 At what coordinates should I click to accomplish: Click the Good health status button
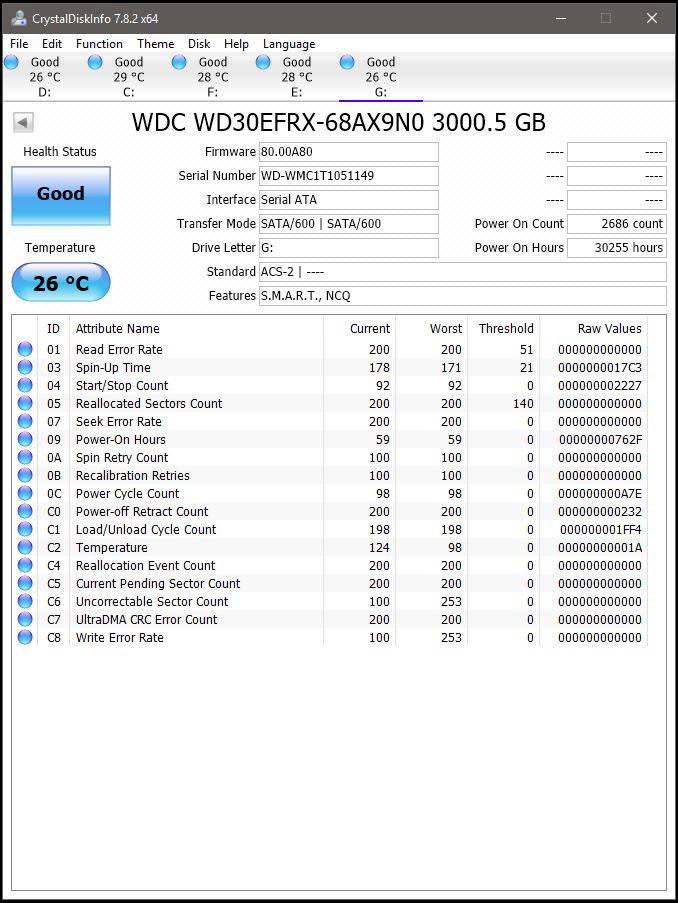coord(61,196)
